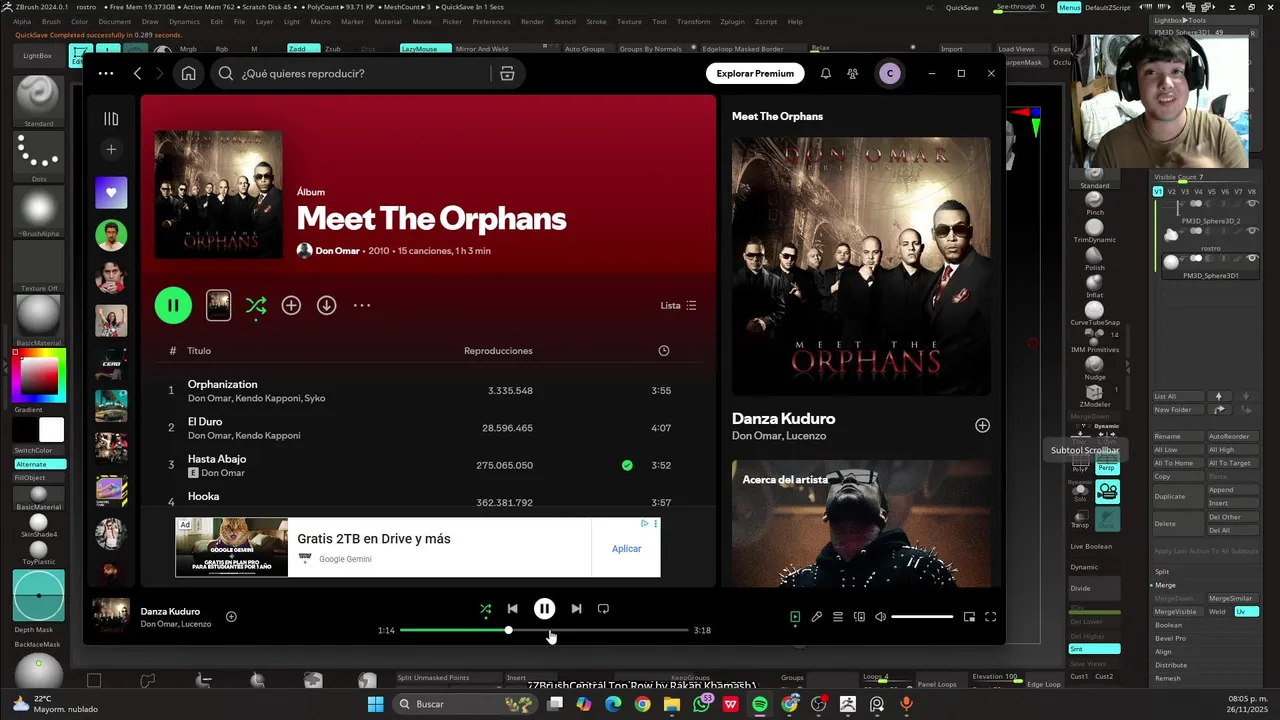Open ZBrush Zplugin menu
This screenshot has height=720, width=1280.
click(x=732, y=21)
